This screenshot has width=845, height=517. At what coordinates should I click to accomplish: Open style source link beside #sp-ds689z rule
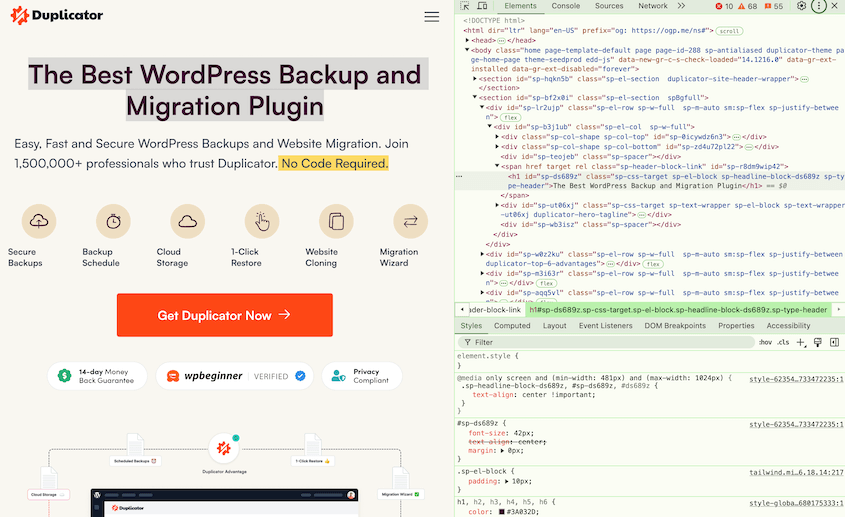[x=796, y=425]
